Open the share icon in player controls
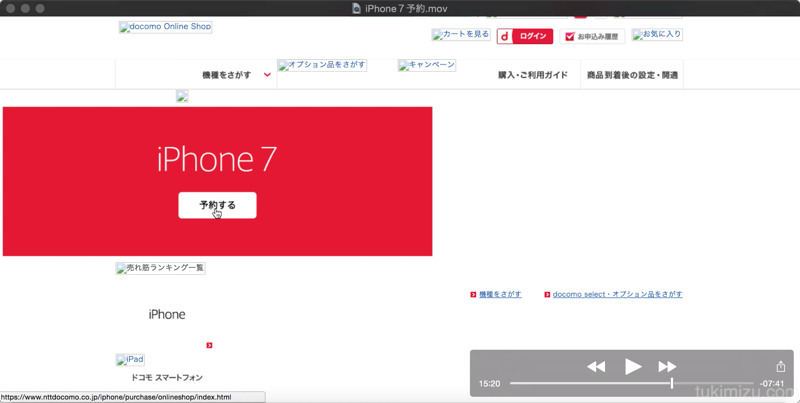 [x=781, y=366]
